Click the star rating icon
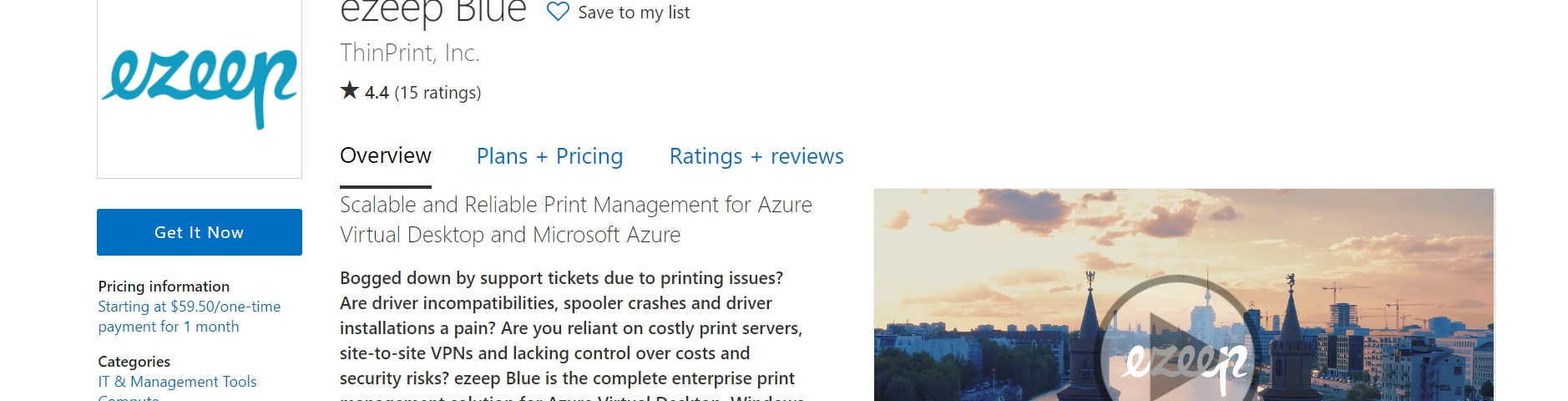Screen dimensions: 1568x401 click(x=349, y=90)
